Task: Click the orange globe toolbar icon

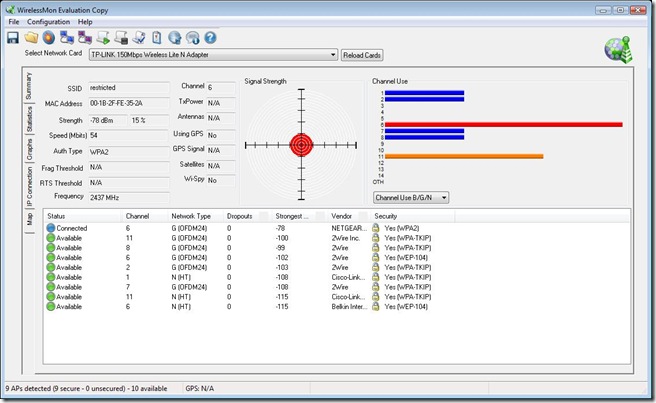Action: tap(48, 38)
